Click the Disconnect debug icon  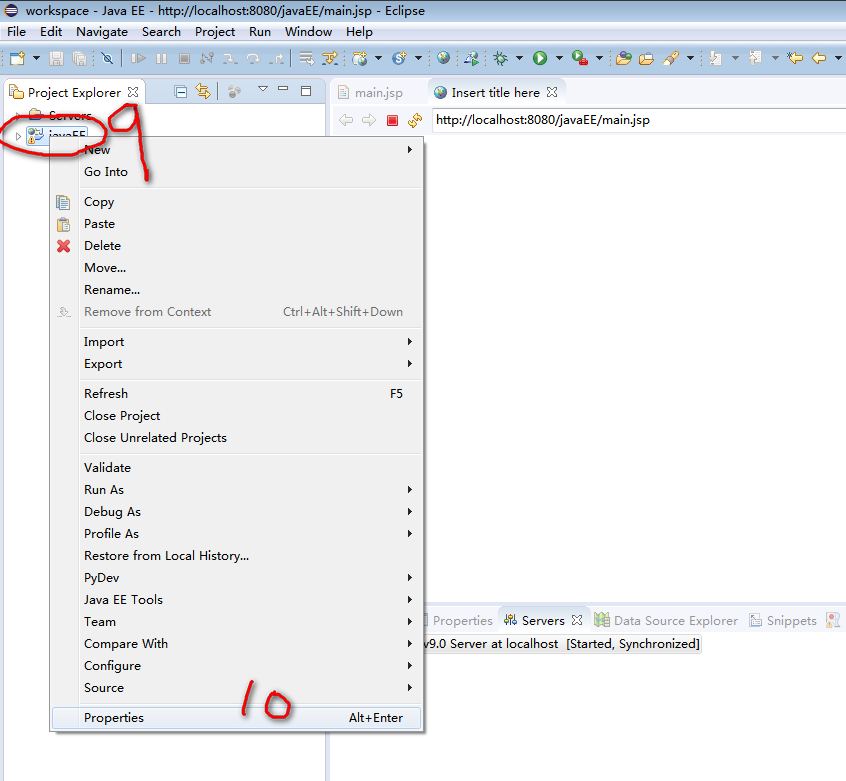207,58
